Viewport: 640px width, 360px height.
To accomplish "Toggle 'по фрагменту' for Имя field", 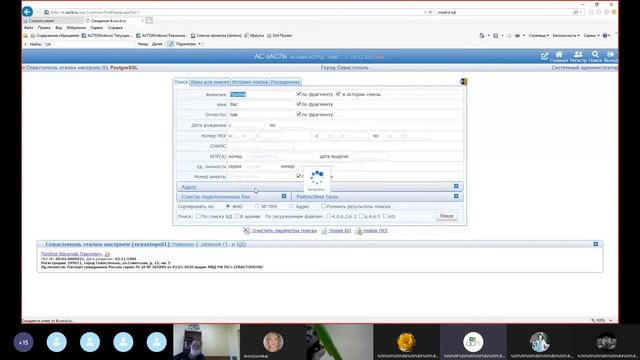I will (x=299, y=104).
